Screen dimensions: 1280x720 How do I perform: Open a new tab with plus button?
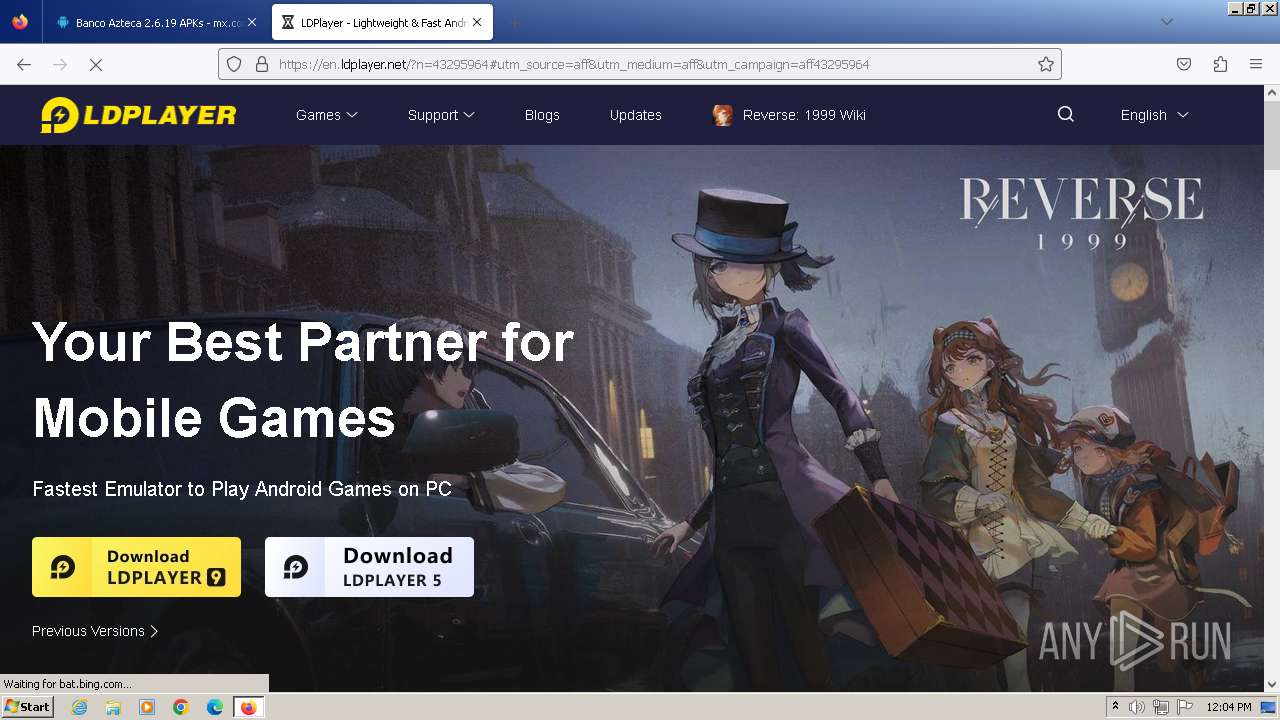pyautogui.click(x=514, y=22)
